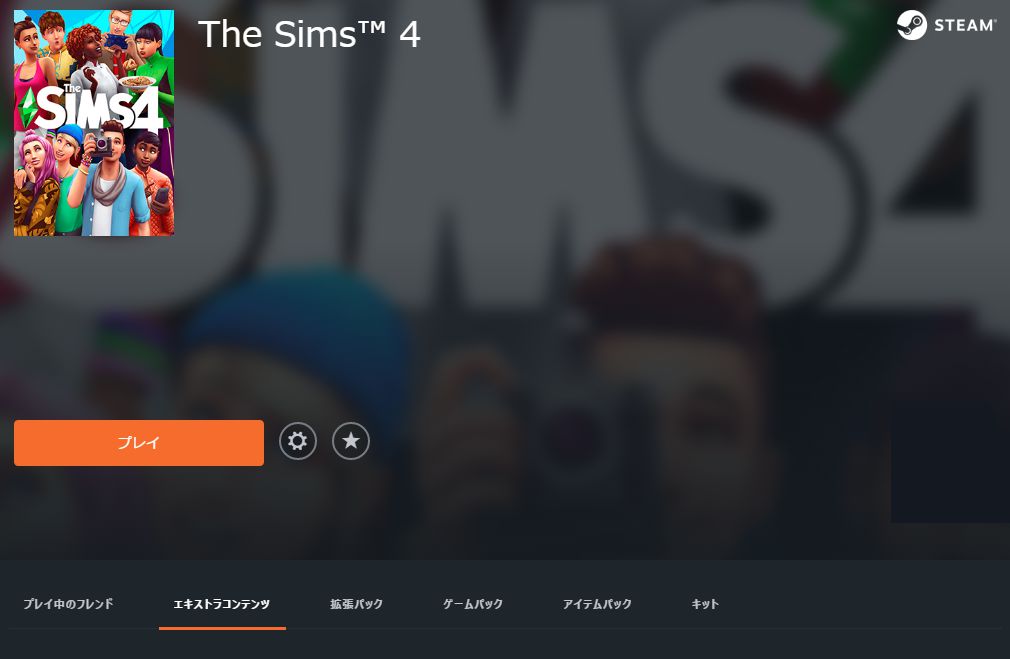
Task: Click the Steam logo icon
Action: (x=911, y=25)
